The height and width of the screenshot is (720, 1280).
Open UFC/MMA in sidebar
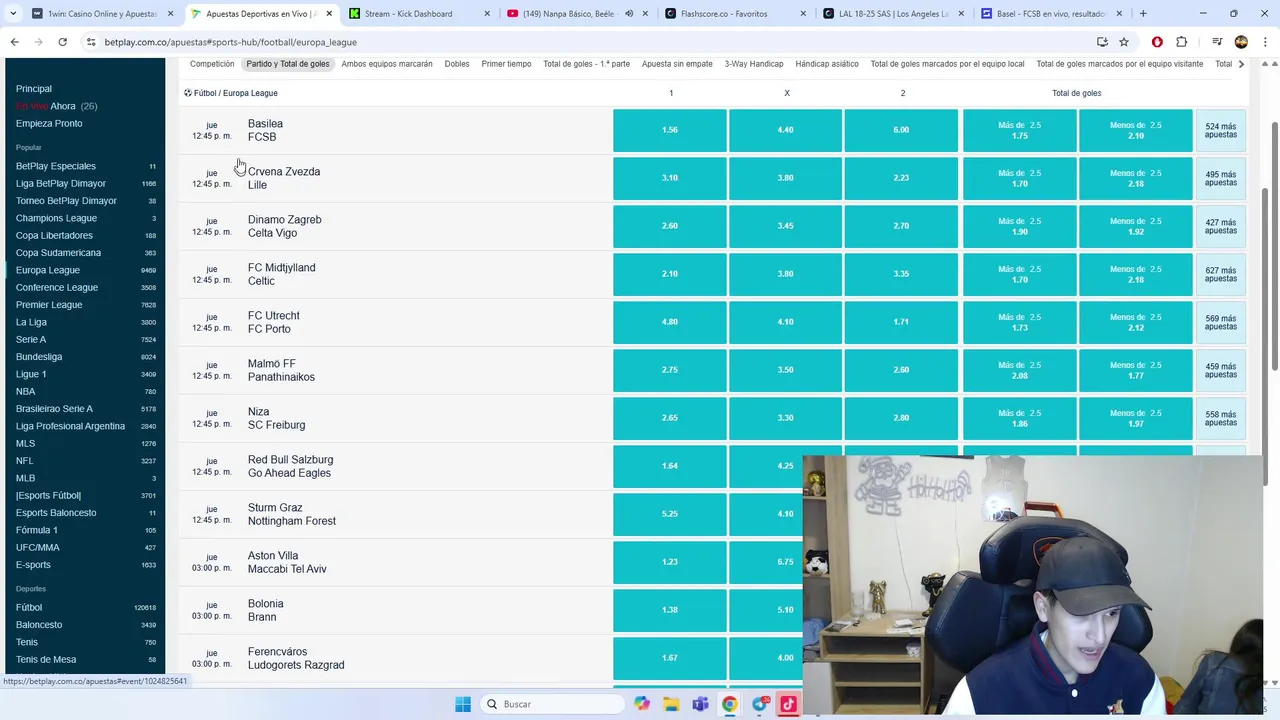(38, 547)
